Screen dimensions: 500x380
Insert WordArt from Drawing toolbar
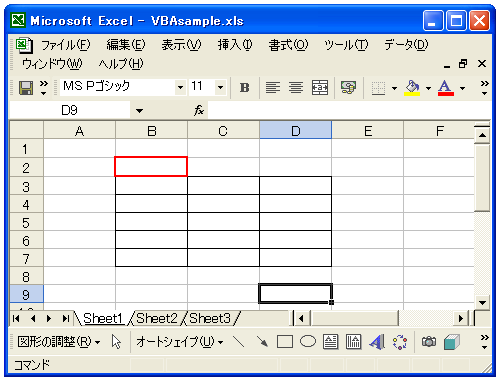point(377,342)
